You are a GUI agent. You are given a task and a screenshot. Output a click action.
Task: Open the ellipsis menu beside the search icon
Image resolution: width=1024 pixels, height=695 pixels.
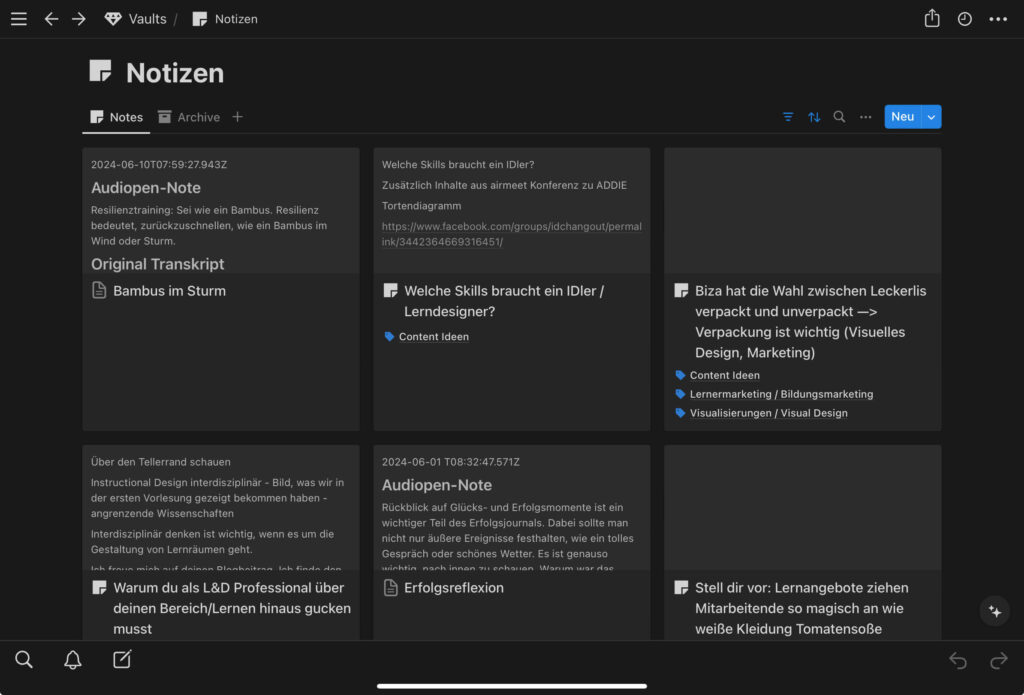(865, 117)
